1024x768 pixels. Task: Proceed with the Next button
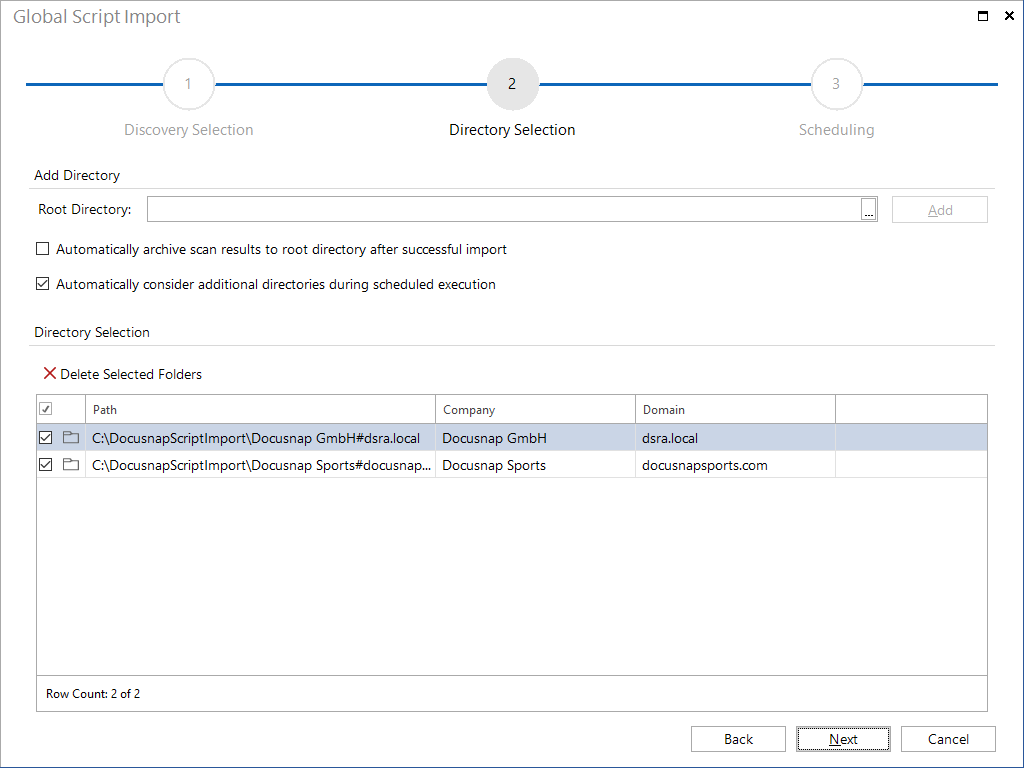tap(843, 739)
